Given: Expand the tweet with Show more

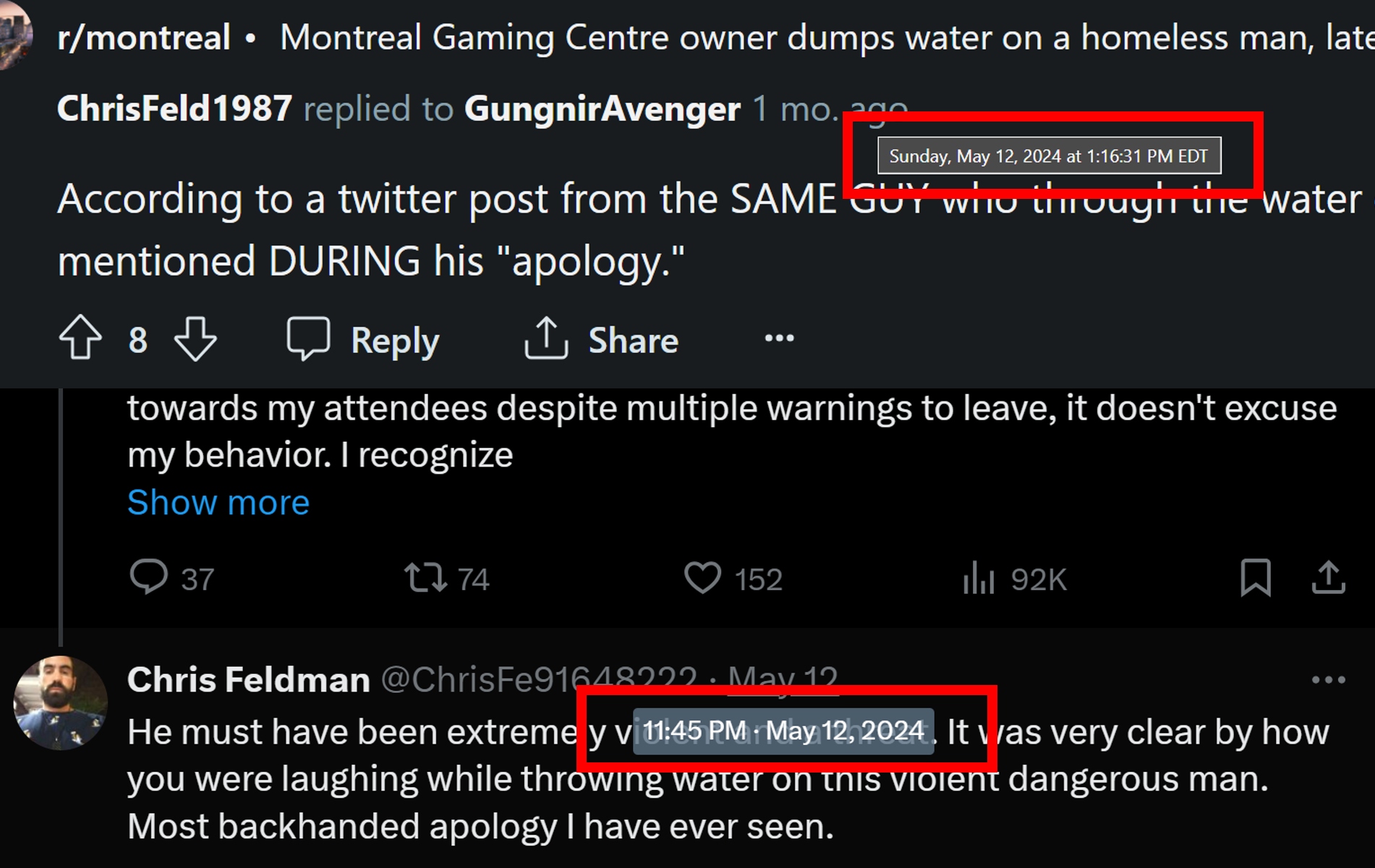Looking at the screenshot, I should [x=218, y=503].
